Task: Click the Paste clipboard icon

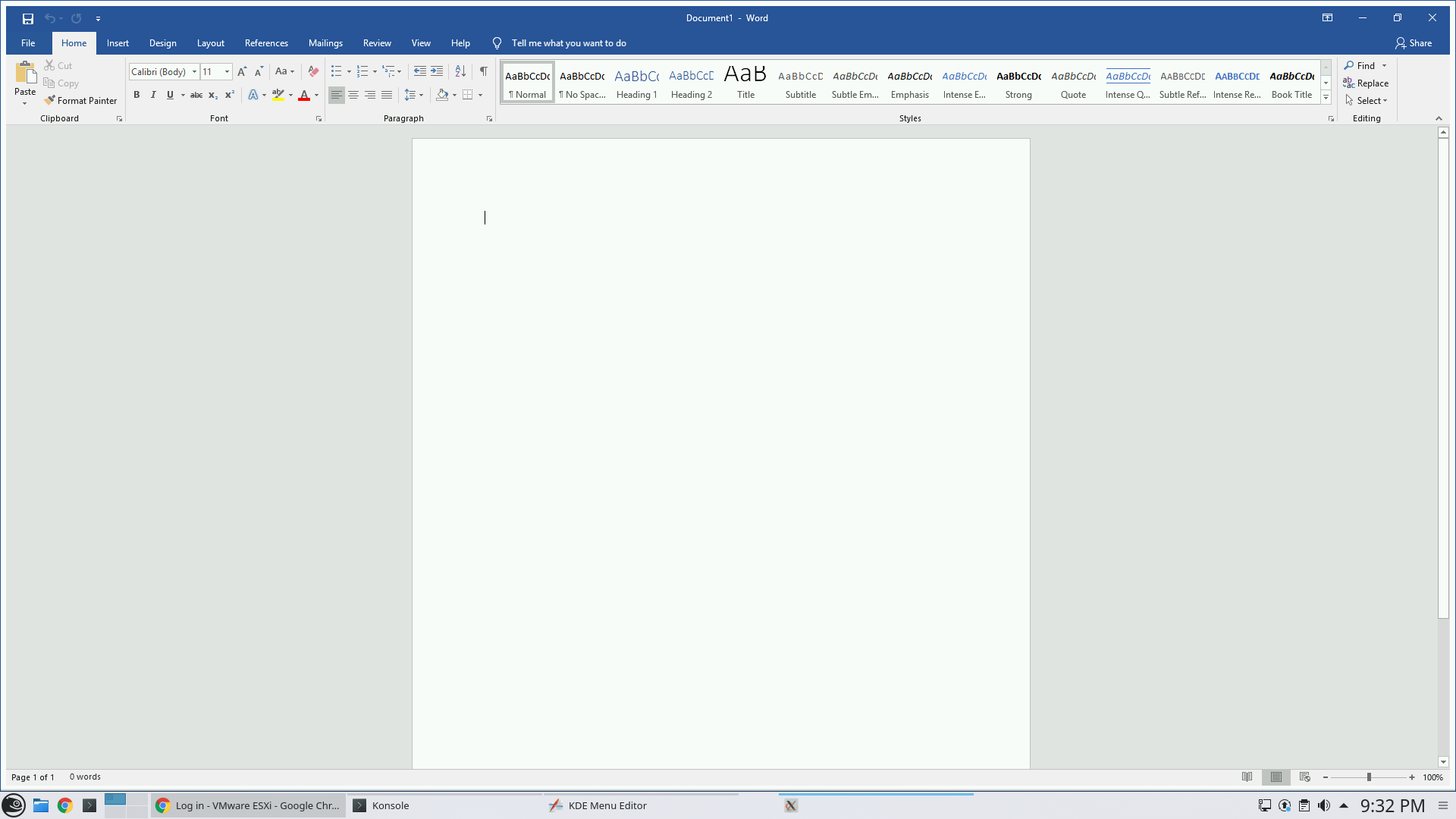Action: point(25,73)
